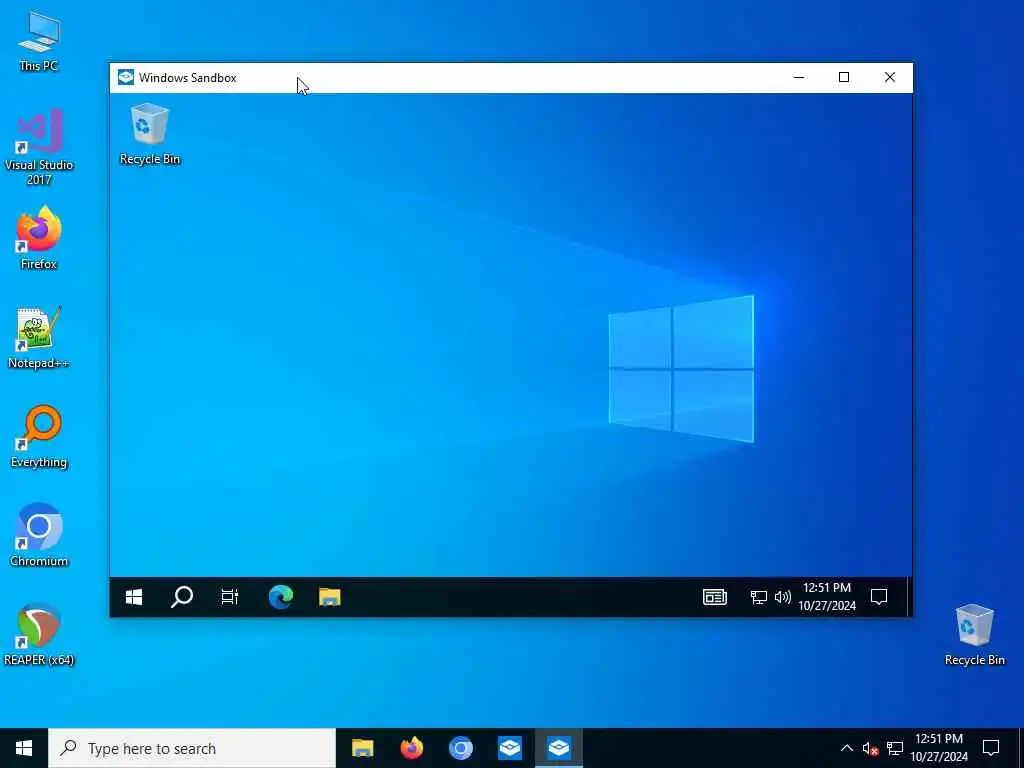This screenshot has height=768, width=1024.
Task: Open host Action Center notifications
Action: (991, 748)
